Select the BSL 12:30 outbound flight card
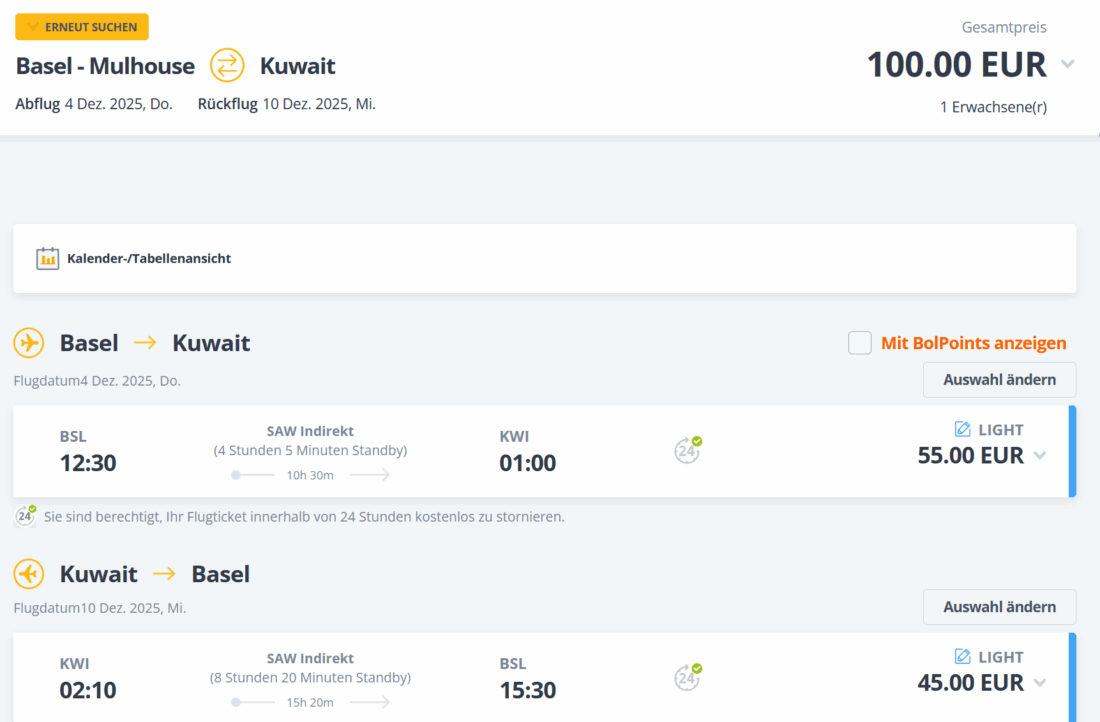1100x722 pixels. pyautogui.click(x=400, y=451)
